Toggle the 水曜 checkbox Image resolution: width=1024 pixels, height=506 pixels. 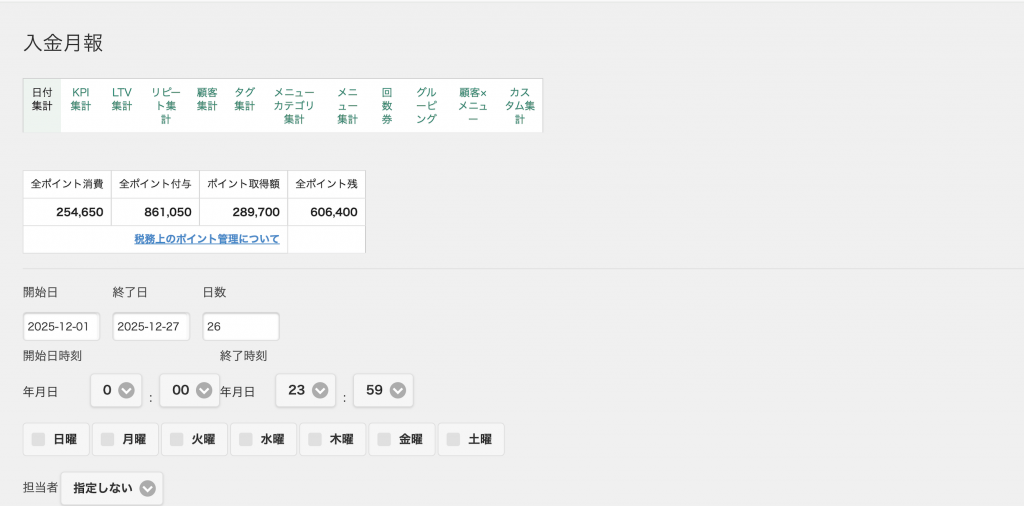(x=245, y=439)
